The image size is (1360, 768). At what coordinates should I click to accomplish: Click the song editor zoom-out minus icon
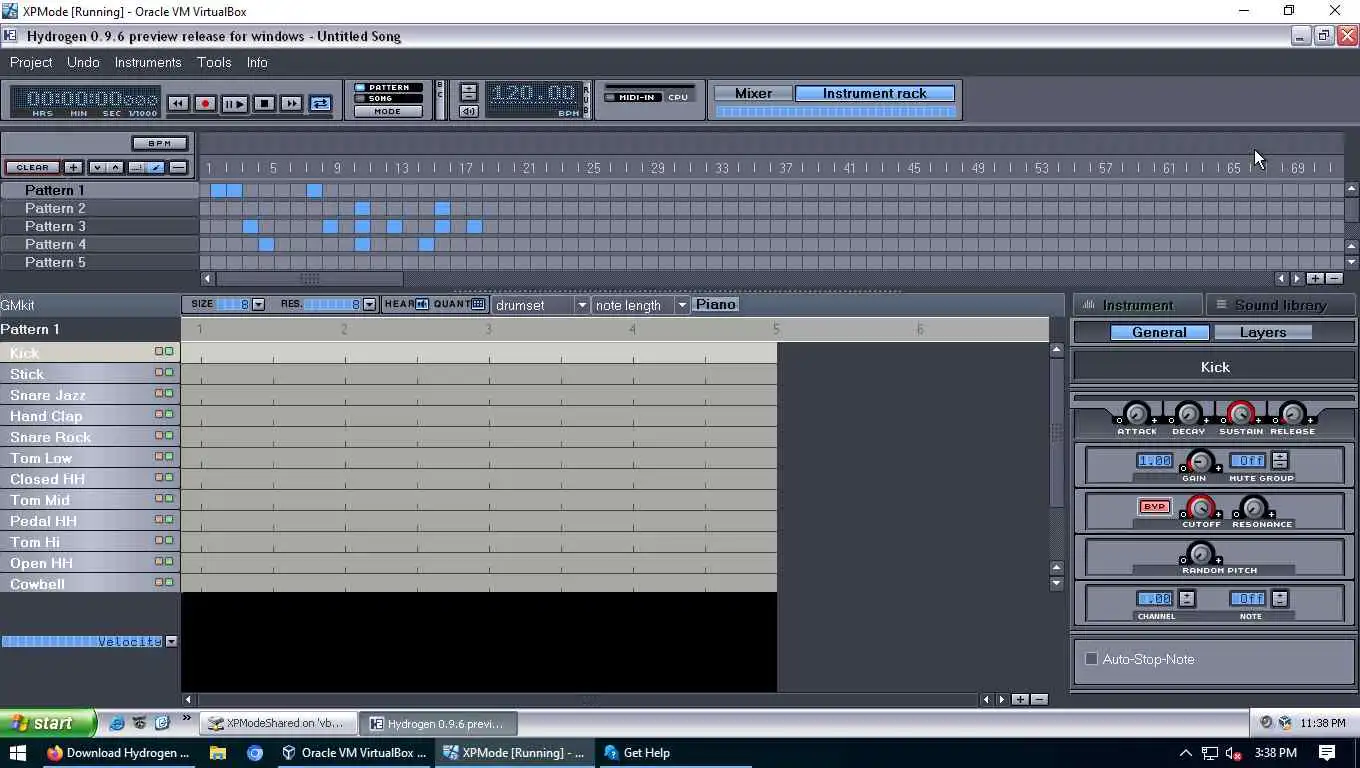click(x=1334, y=278)
